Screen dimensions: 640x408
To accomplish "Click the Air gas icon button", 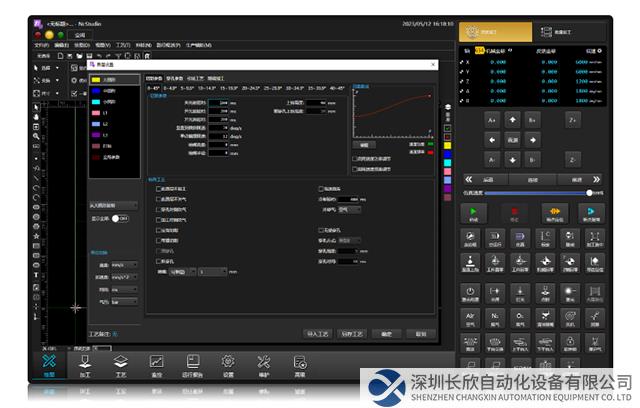I will pos(471,318).
